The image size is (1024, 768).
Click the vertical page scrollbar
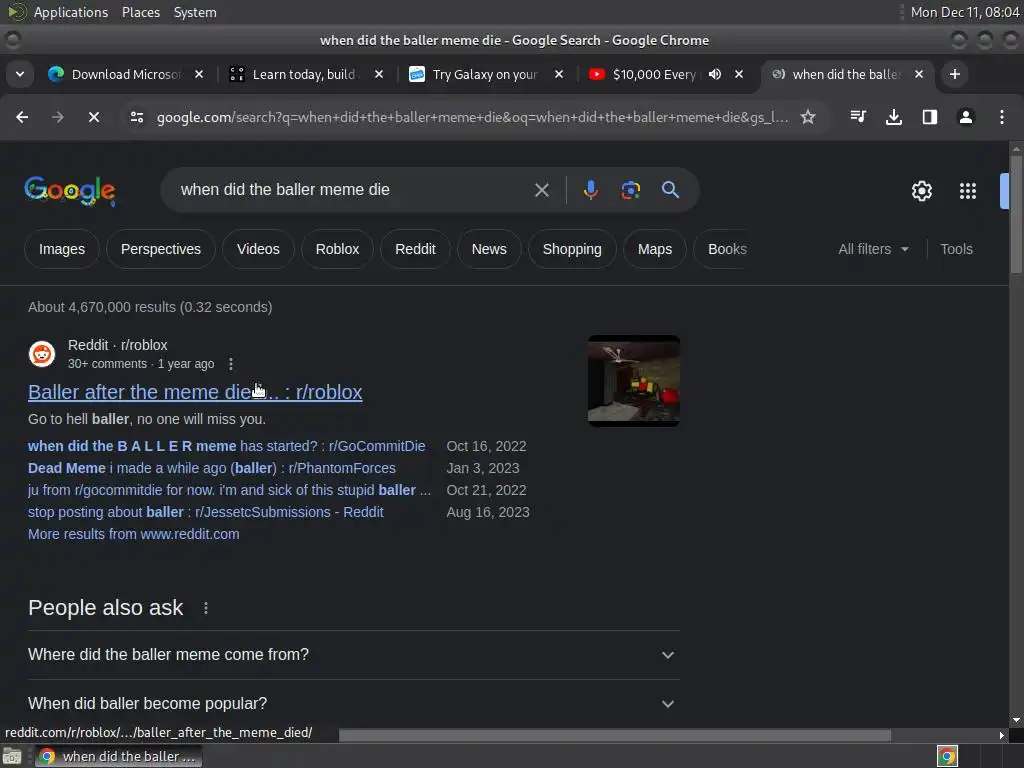(1016, 217)
